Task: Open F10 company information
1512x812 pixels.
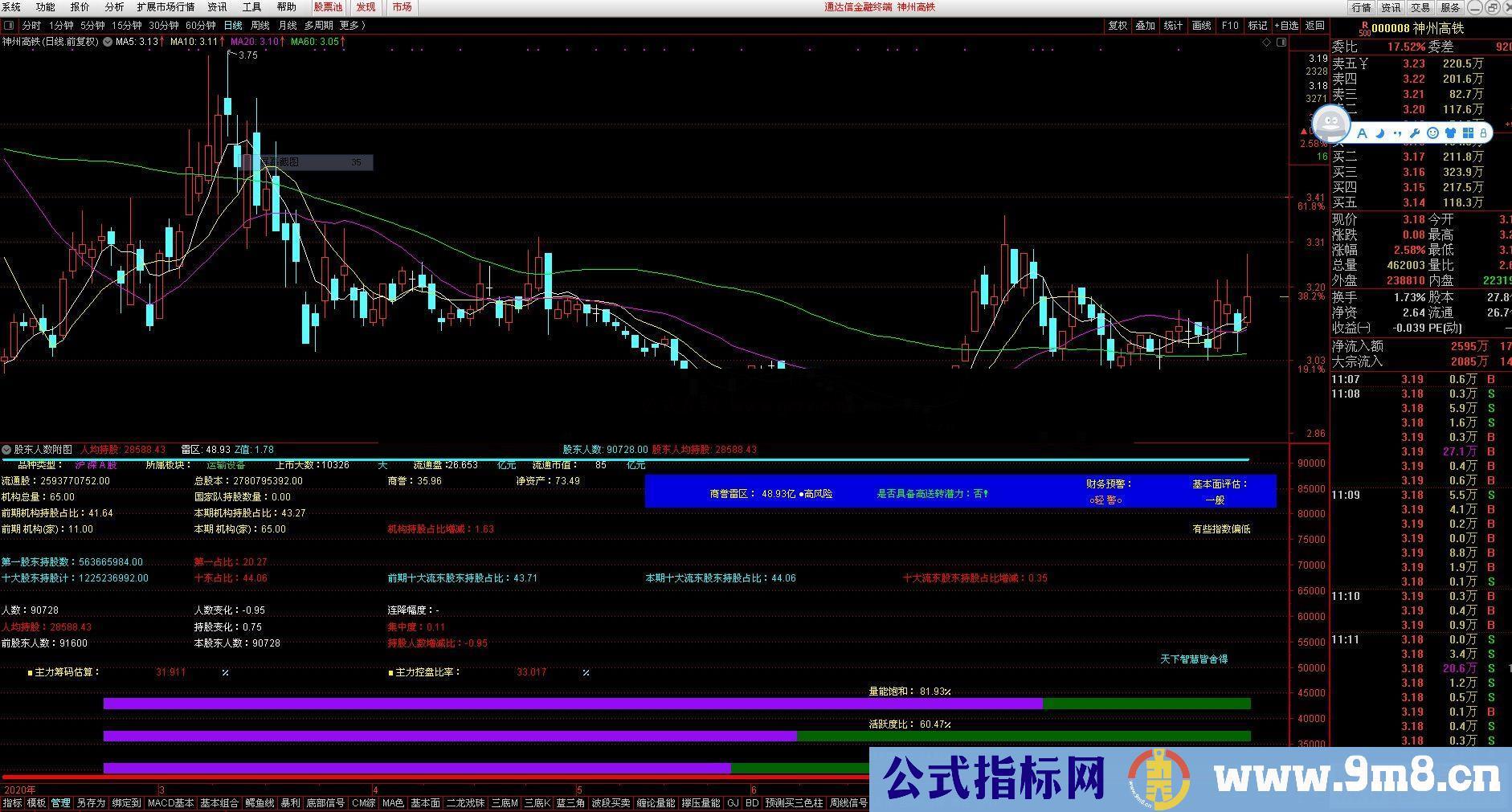Action: (1229, 25)
